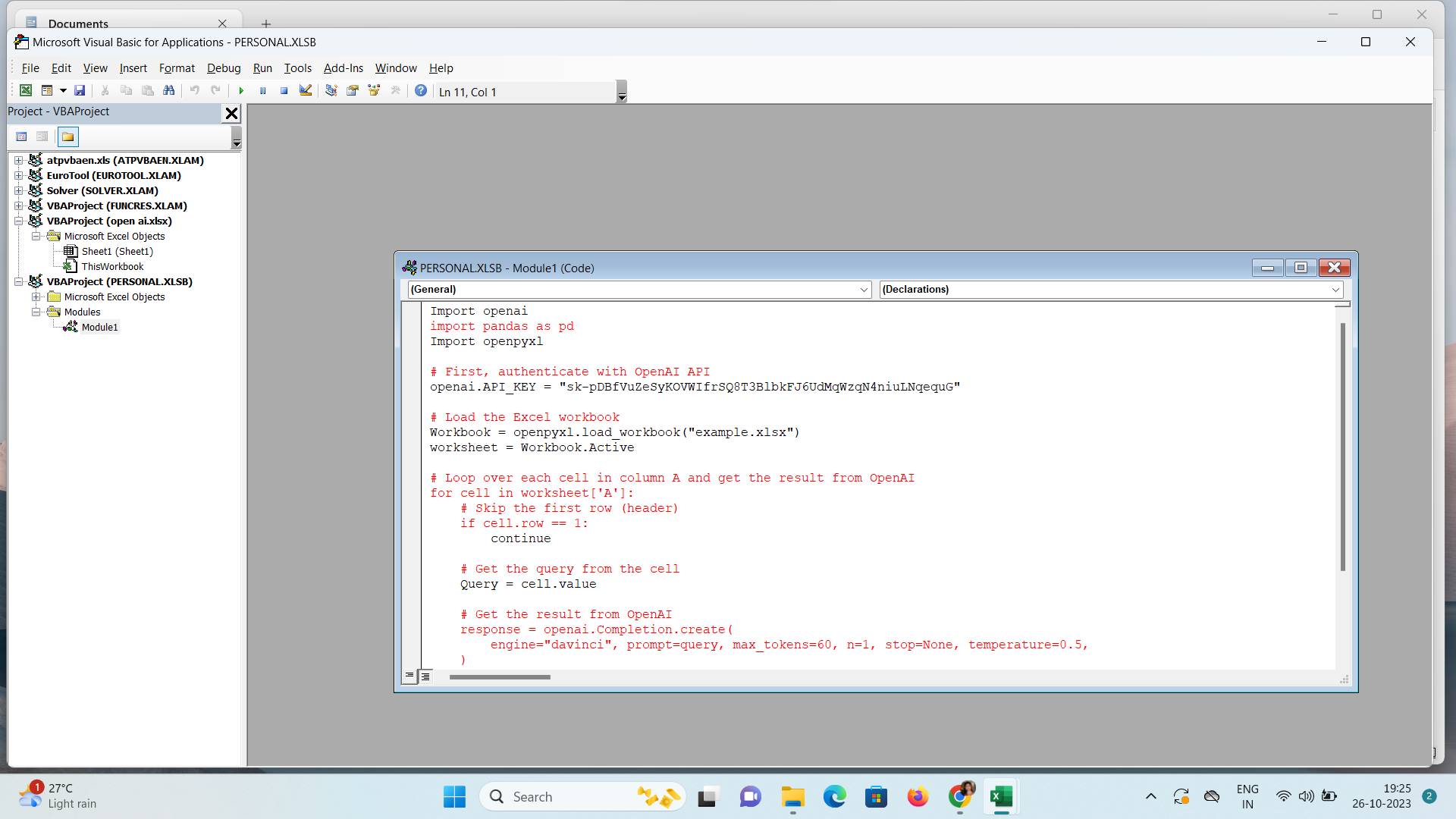Open the Tools menu
Image resolution: width=1456 pixels, height=819 pixels.
click(x=298, y=68)
